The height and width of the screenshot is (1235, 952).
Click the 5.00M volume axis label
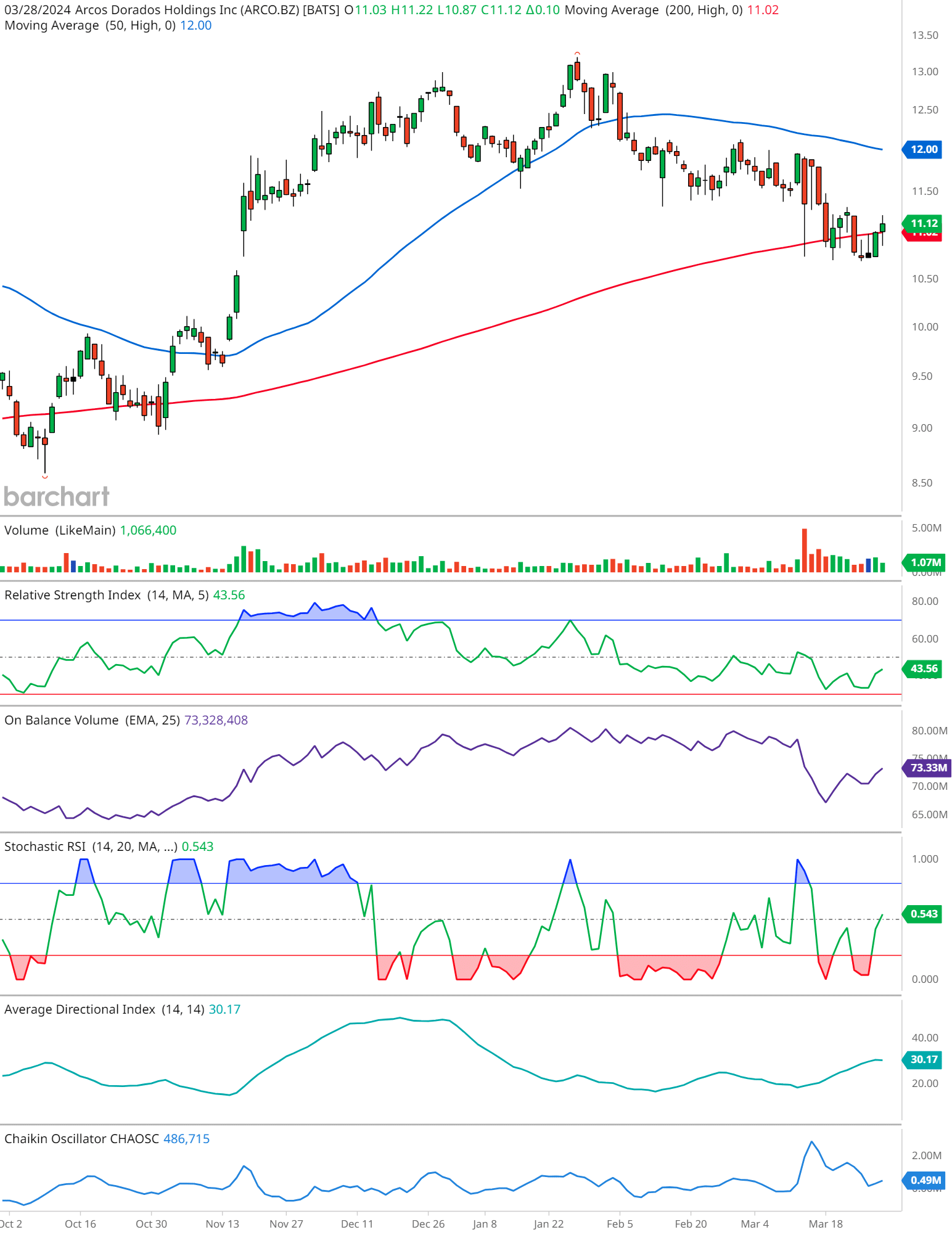926,528
